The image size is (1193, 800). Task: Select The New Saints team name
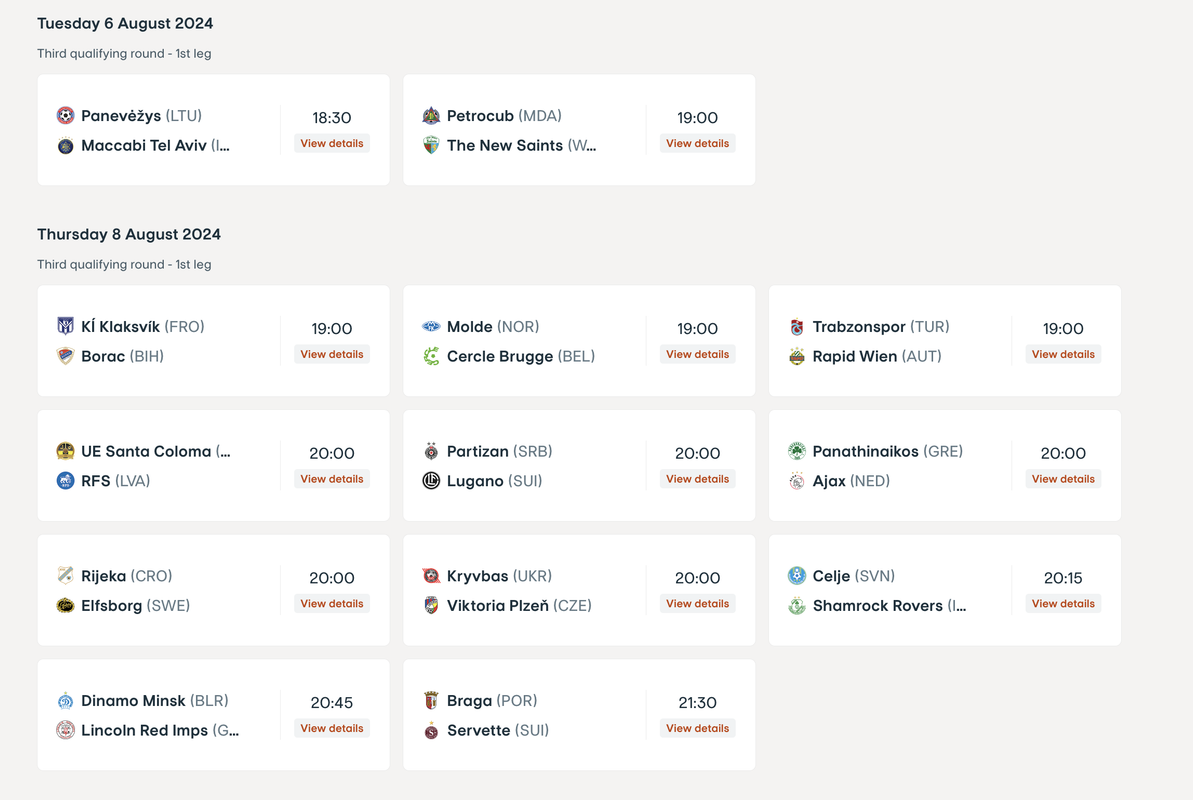click(505, 146)
